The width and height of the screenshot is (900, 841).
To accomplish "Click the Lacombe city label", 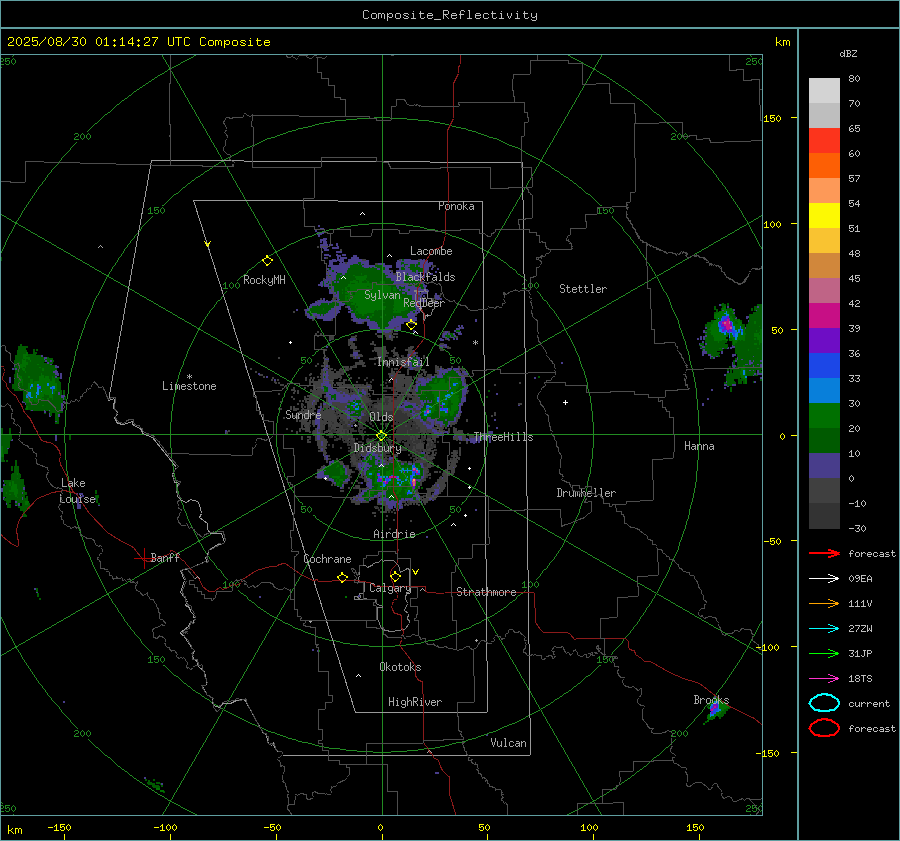I will [x=431, y=251].
